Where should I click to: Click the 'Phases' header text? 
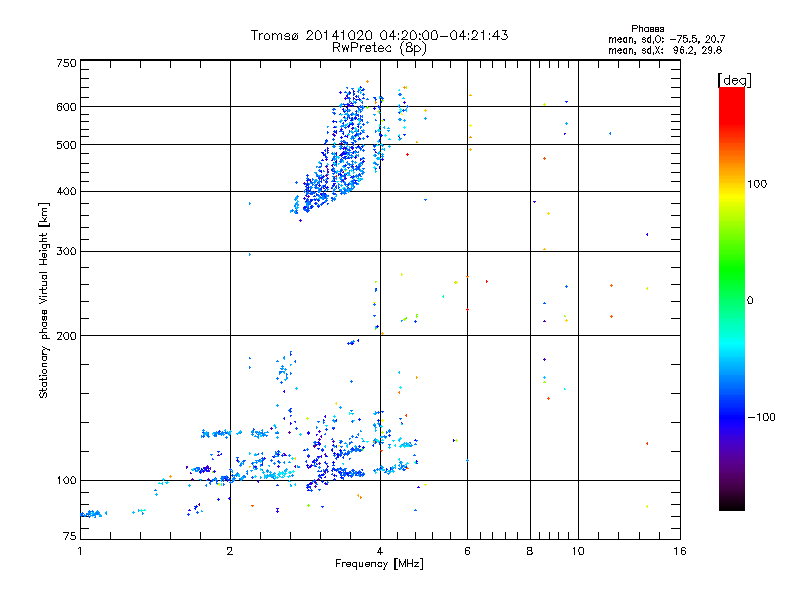click(x=647, y=29)
